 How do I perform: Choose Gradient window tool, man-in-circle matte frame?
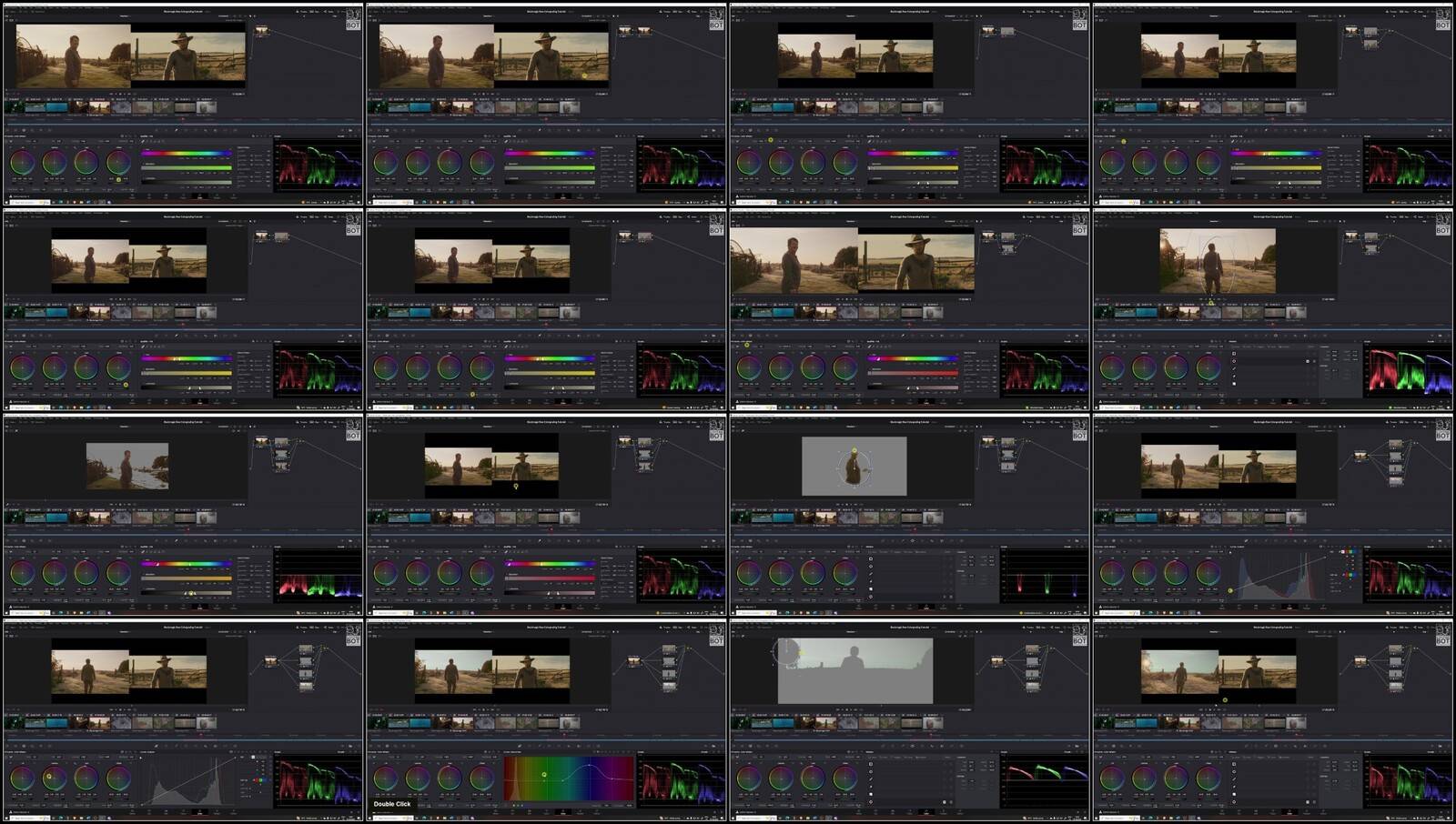(871, 588)
